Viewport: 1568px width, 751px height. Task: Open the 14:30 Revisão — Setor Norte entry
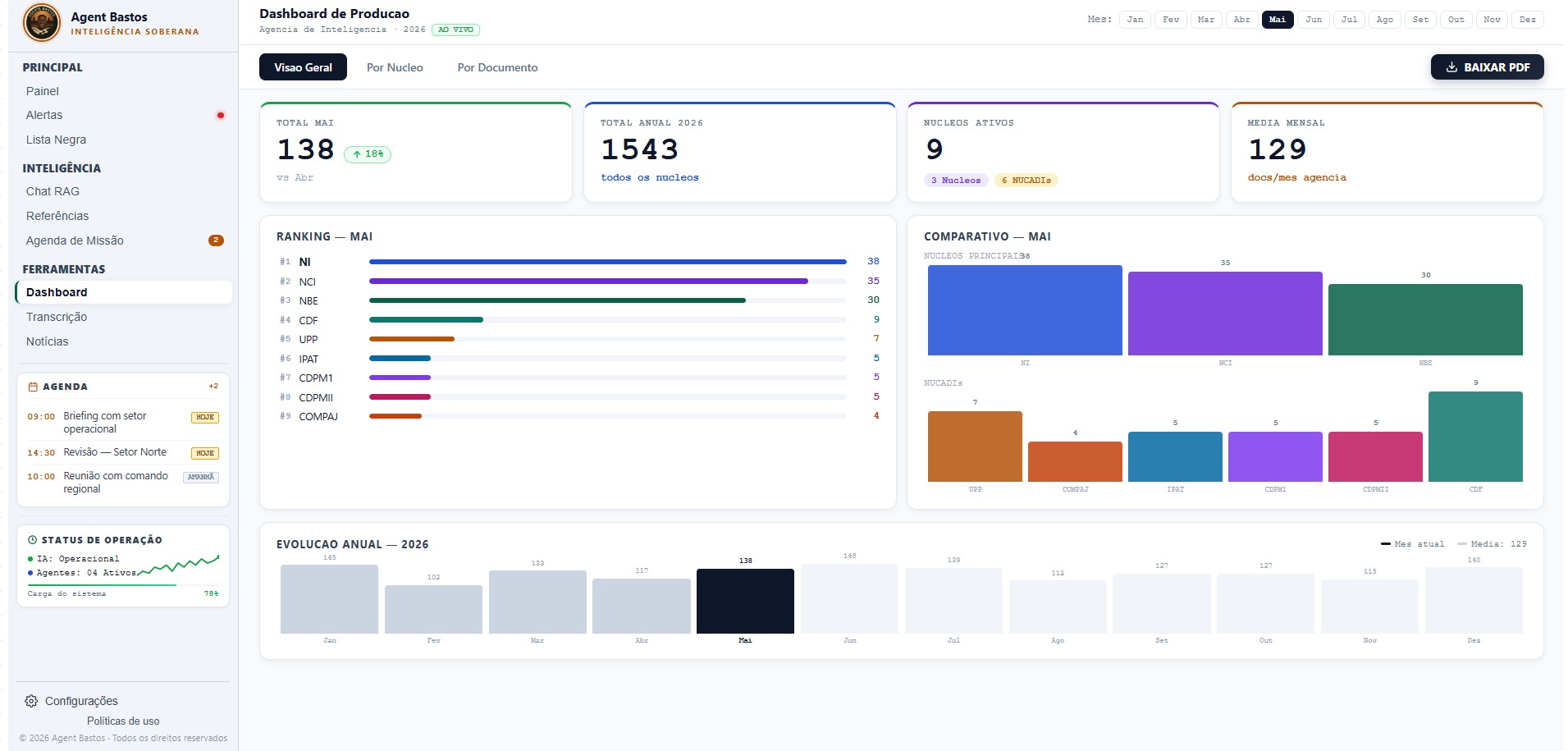pos(123,452)
